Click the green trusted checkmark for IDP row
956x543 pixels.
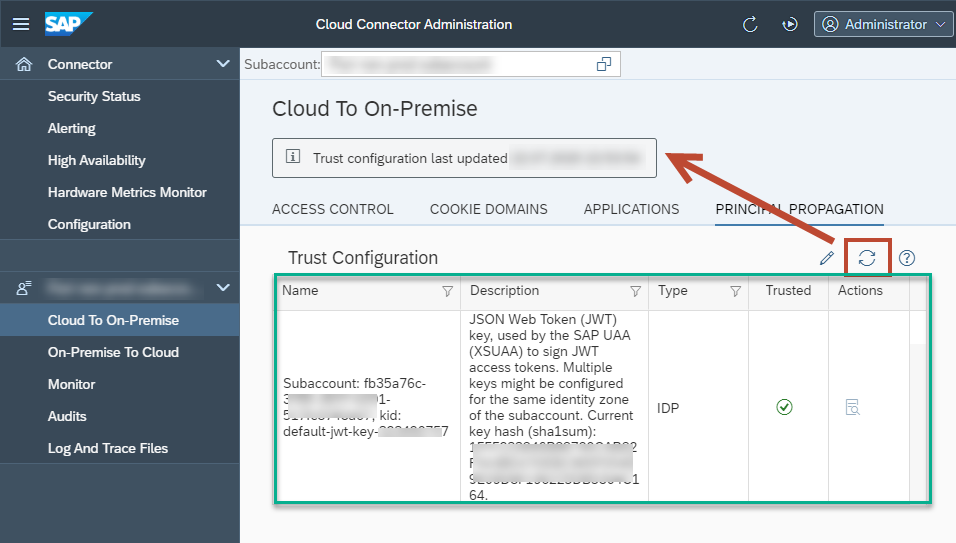point(785,407)
